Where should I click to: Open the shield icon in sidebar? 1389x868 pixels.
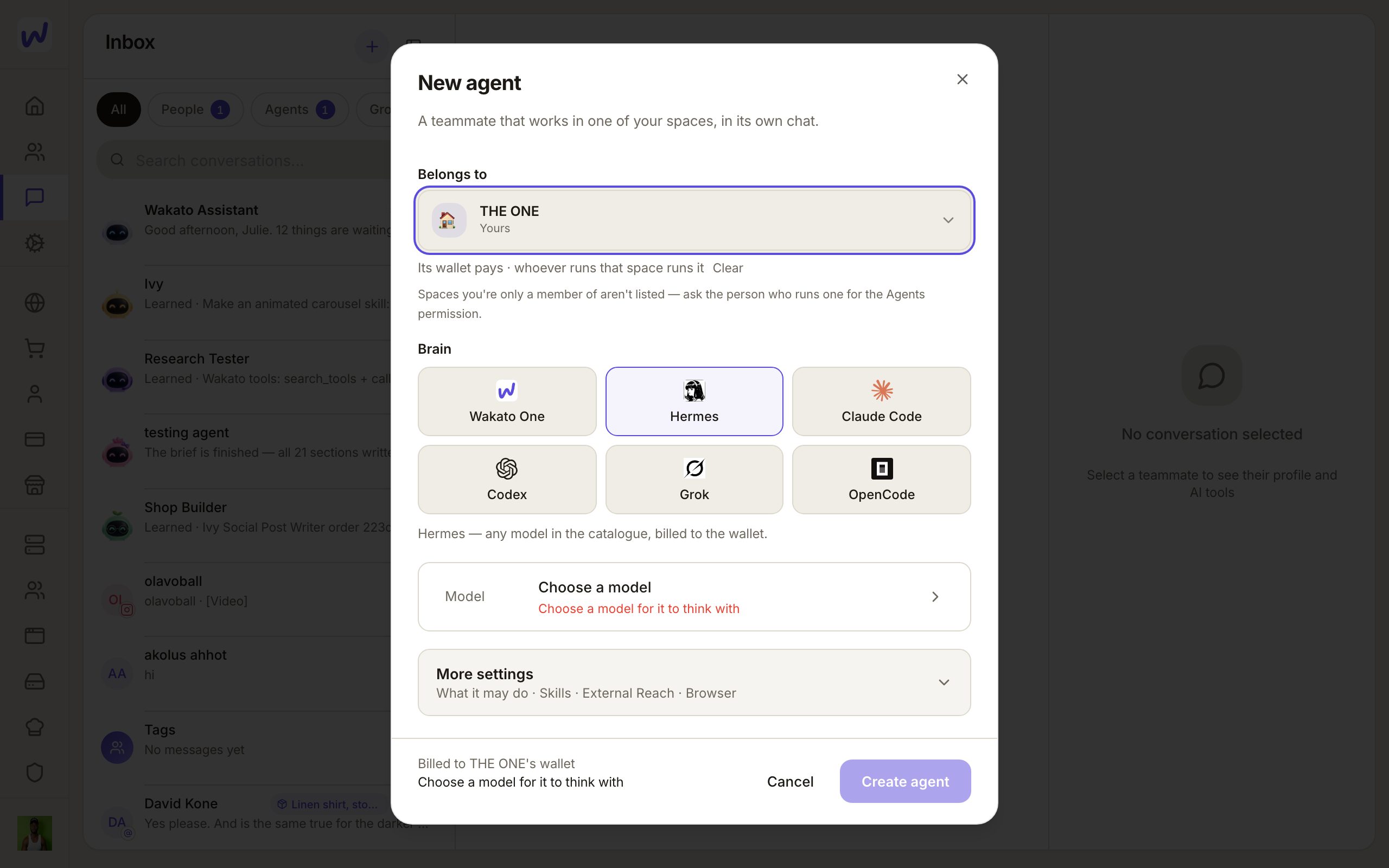34,772
